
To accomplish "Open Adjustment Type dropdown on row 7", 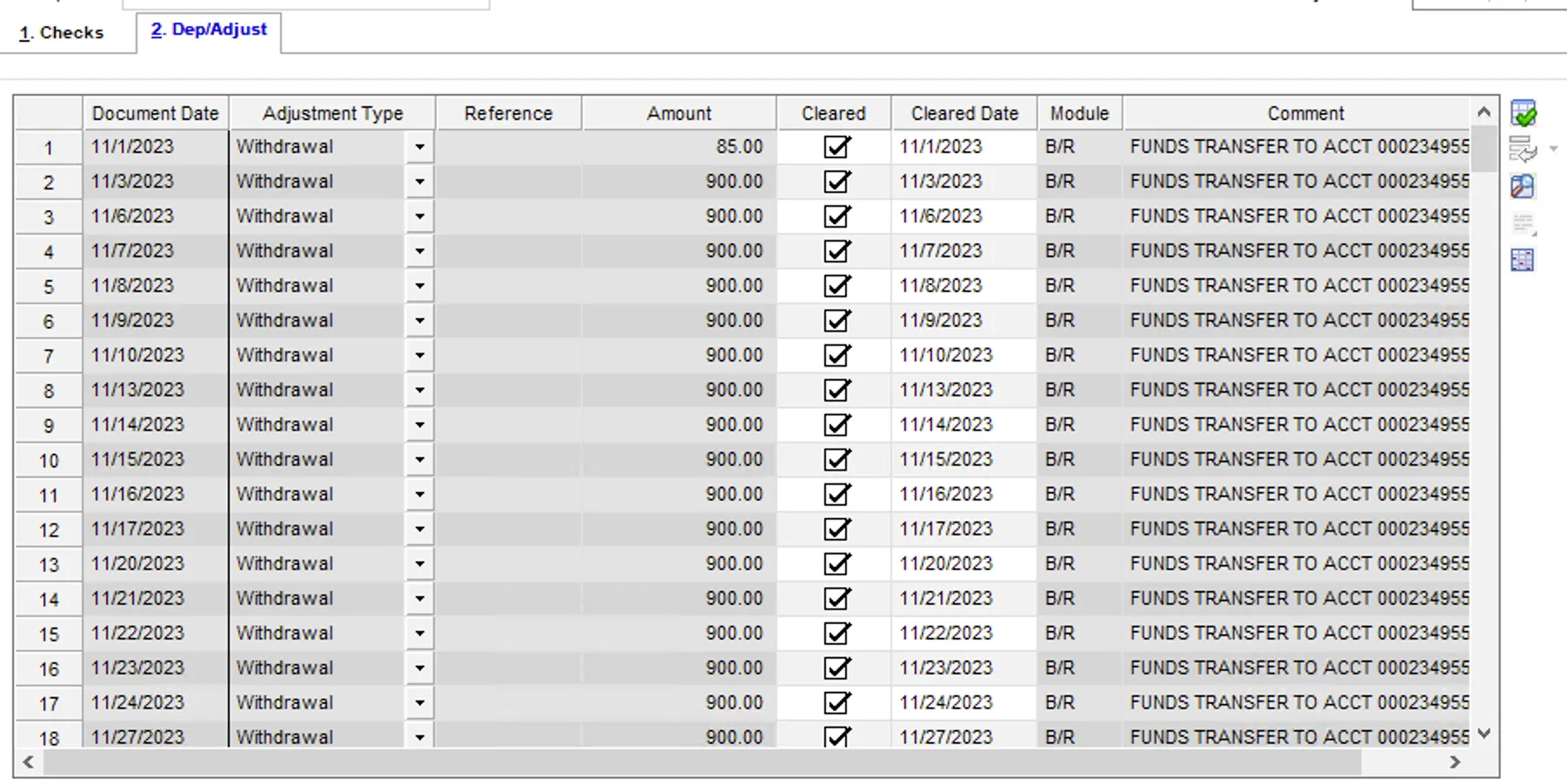I will click(x=419, y=355).
